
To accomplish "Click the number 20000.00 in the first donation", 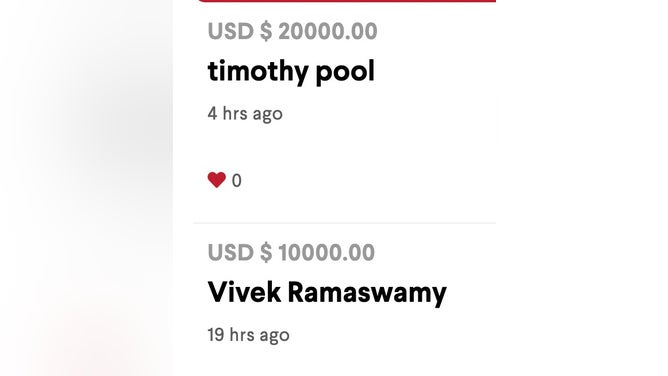I will 328,31.
